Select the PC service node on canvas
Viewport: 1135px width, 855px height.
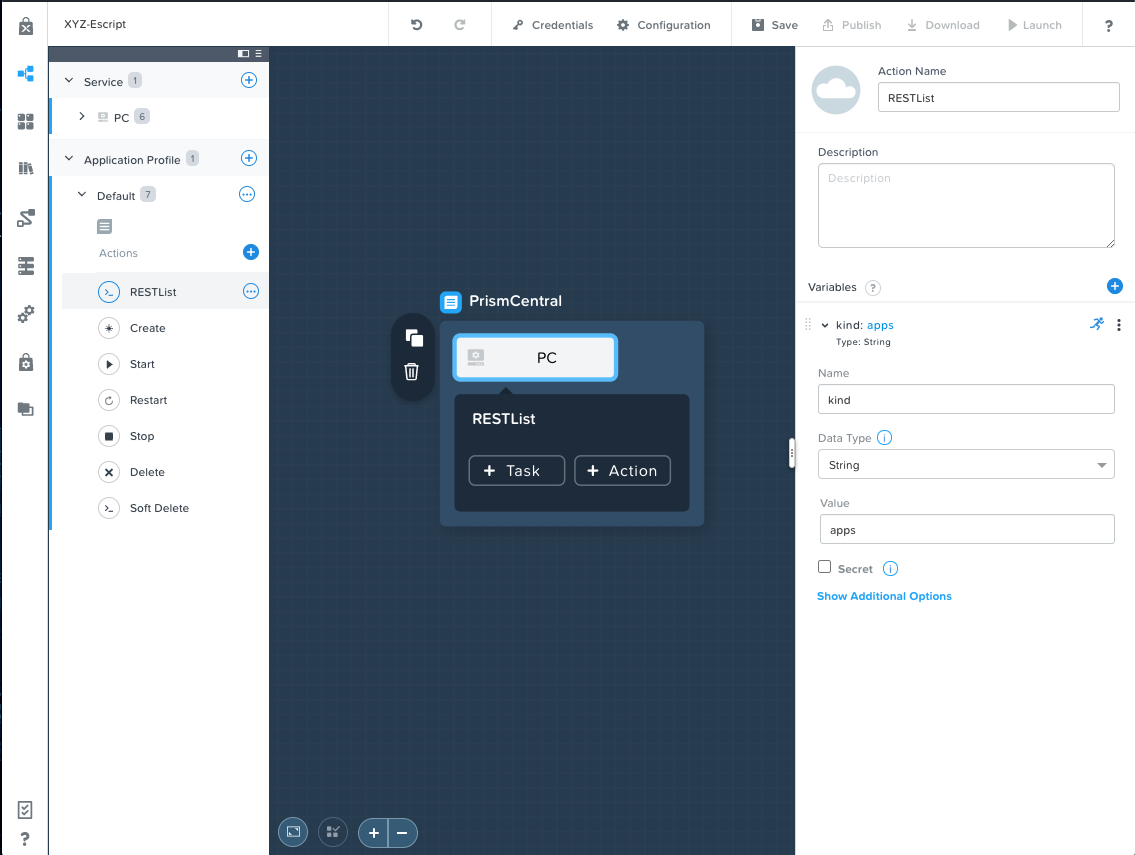(x=535, y=358)
